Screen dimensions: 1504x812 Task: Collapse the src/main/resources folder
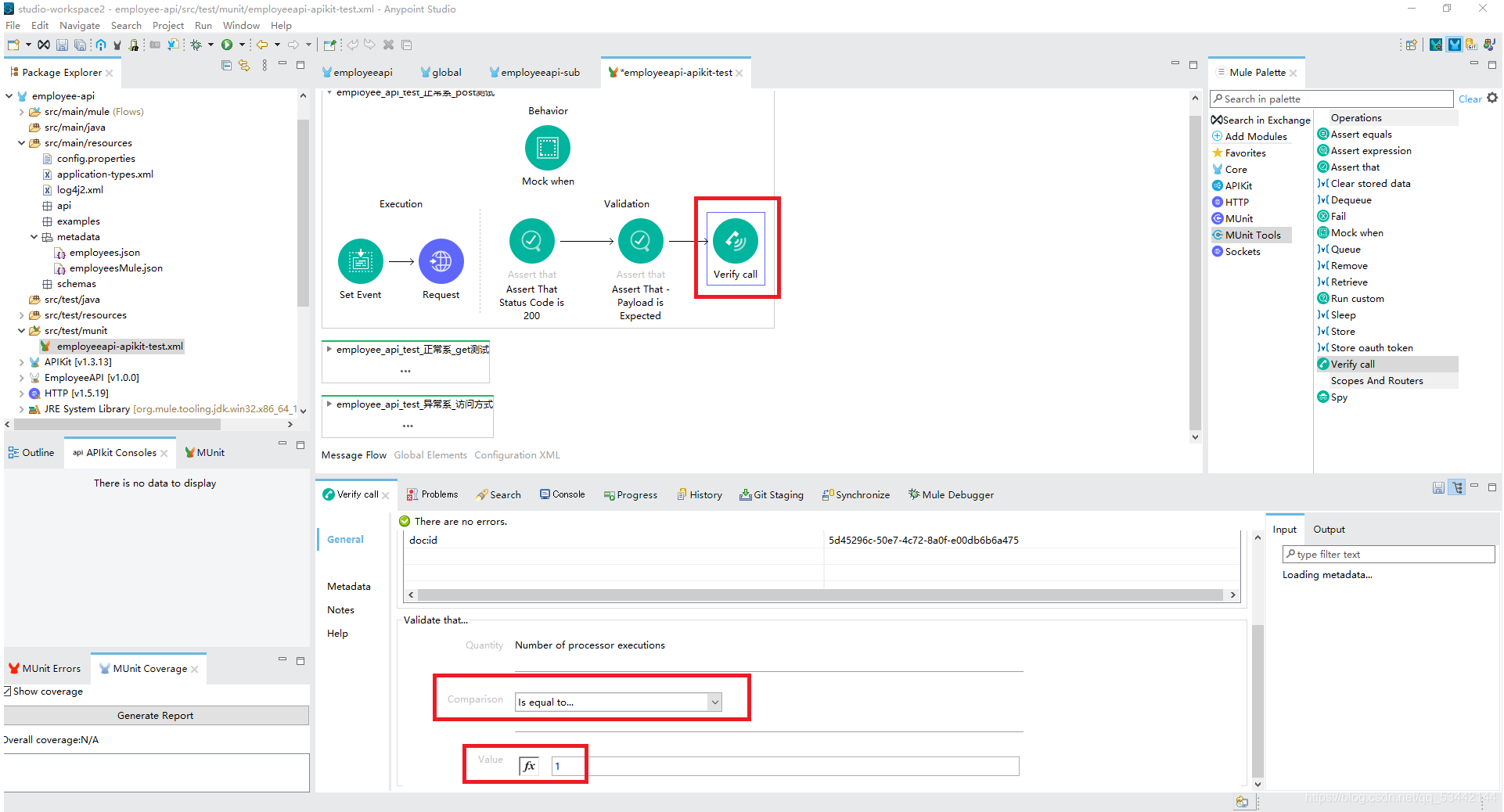21,143
